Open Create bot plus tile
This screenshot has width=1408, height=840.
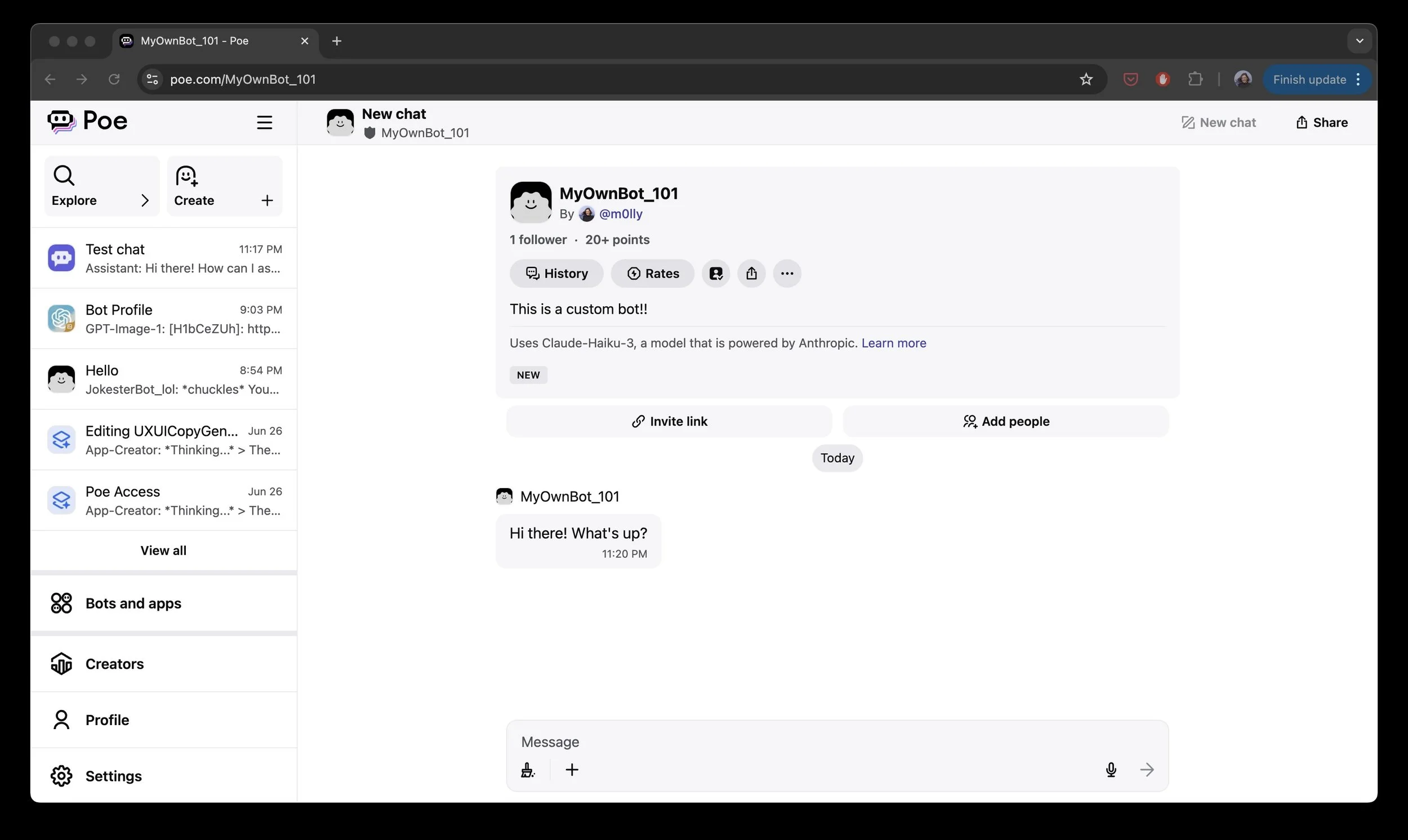coord(224,186)
